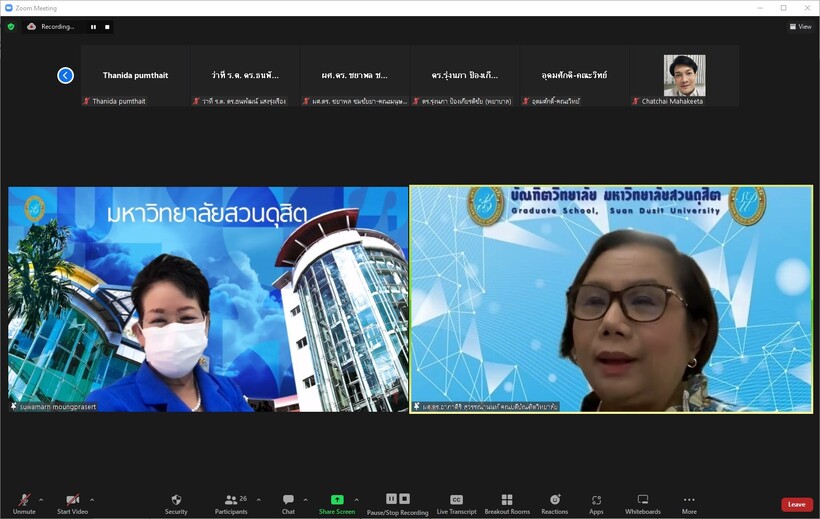Unmute the microphone
Image resolution: width=820 pixels, height=519 pixels.
(x=24, y=501)
